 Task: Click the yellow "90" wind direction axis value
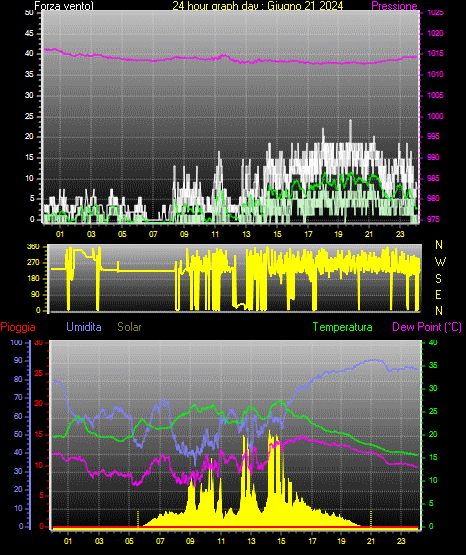(35, 294)
